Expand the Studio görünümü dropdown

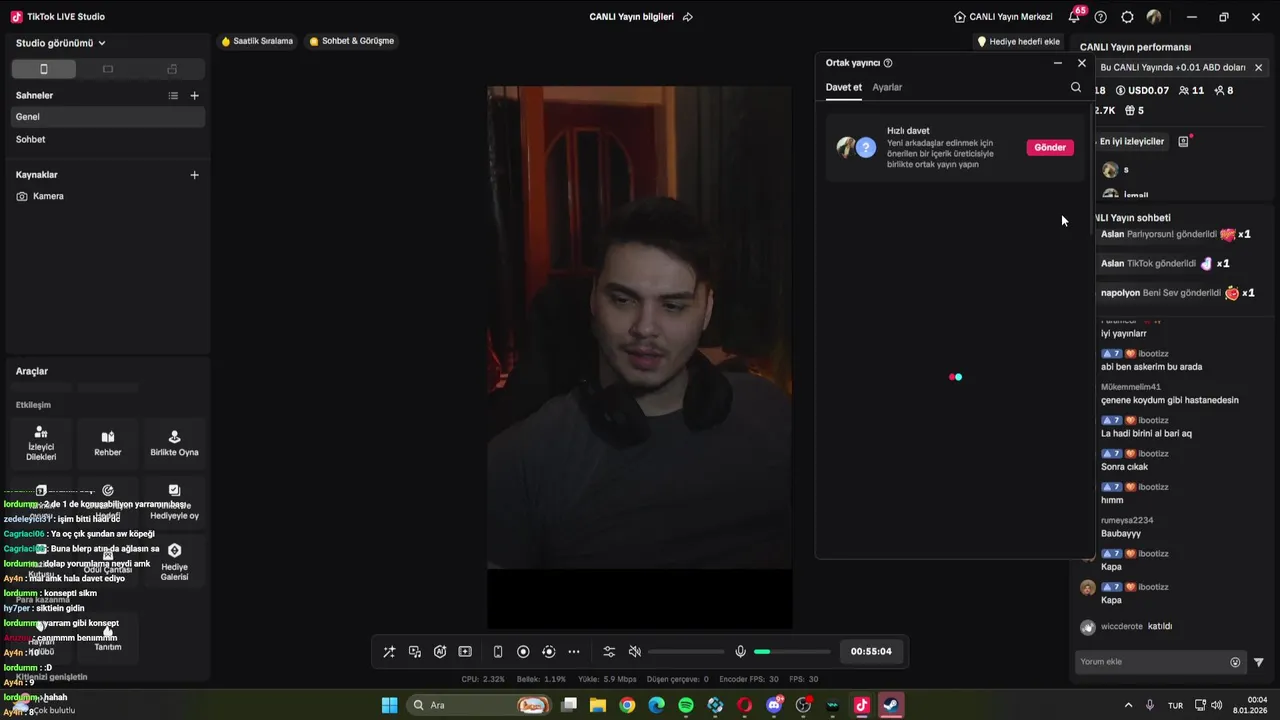coord(61,43)
